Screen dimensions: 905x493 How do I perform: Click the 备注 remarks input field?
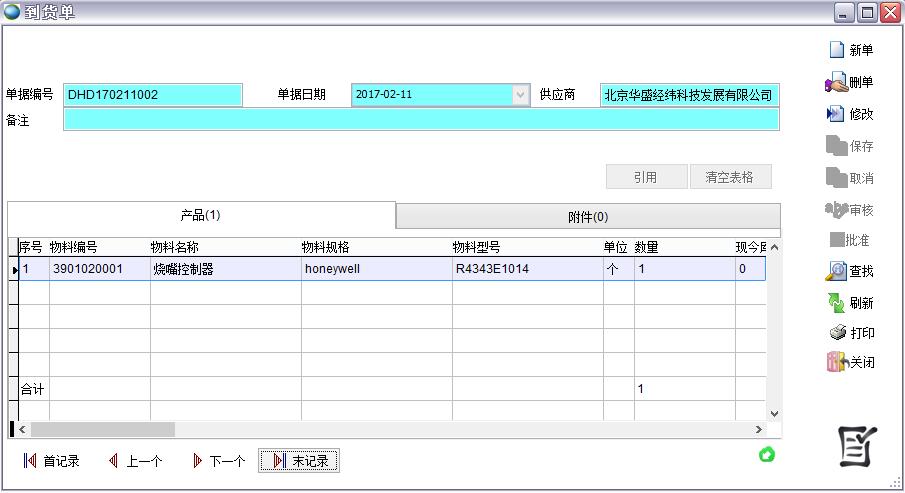[420, 120]
